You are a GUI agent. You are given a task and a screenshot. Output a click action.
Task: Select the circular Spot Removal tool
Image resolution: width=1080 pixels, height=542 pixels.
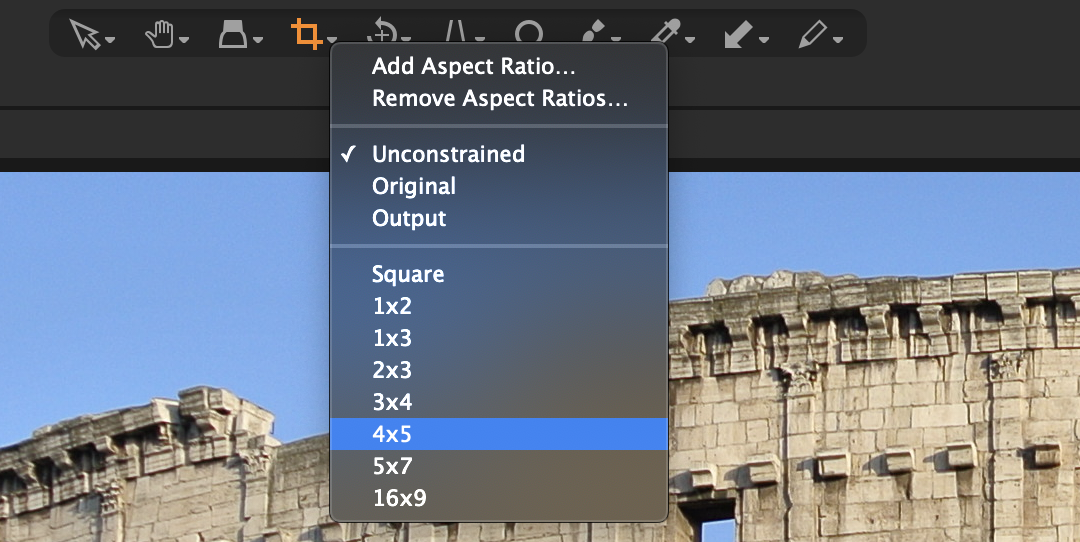pyautogui.click(x=529, y=34)
